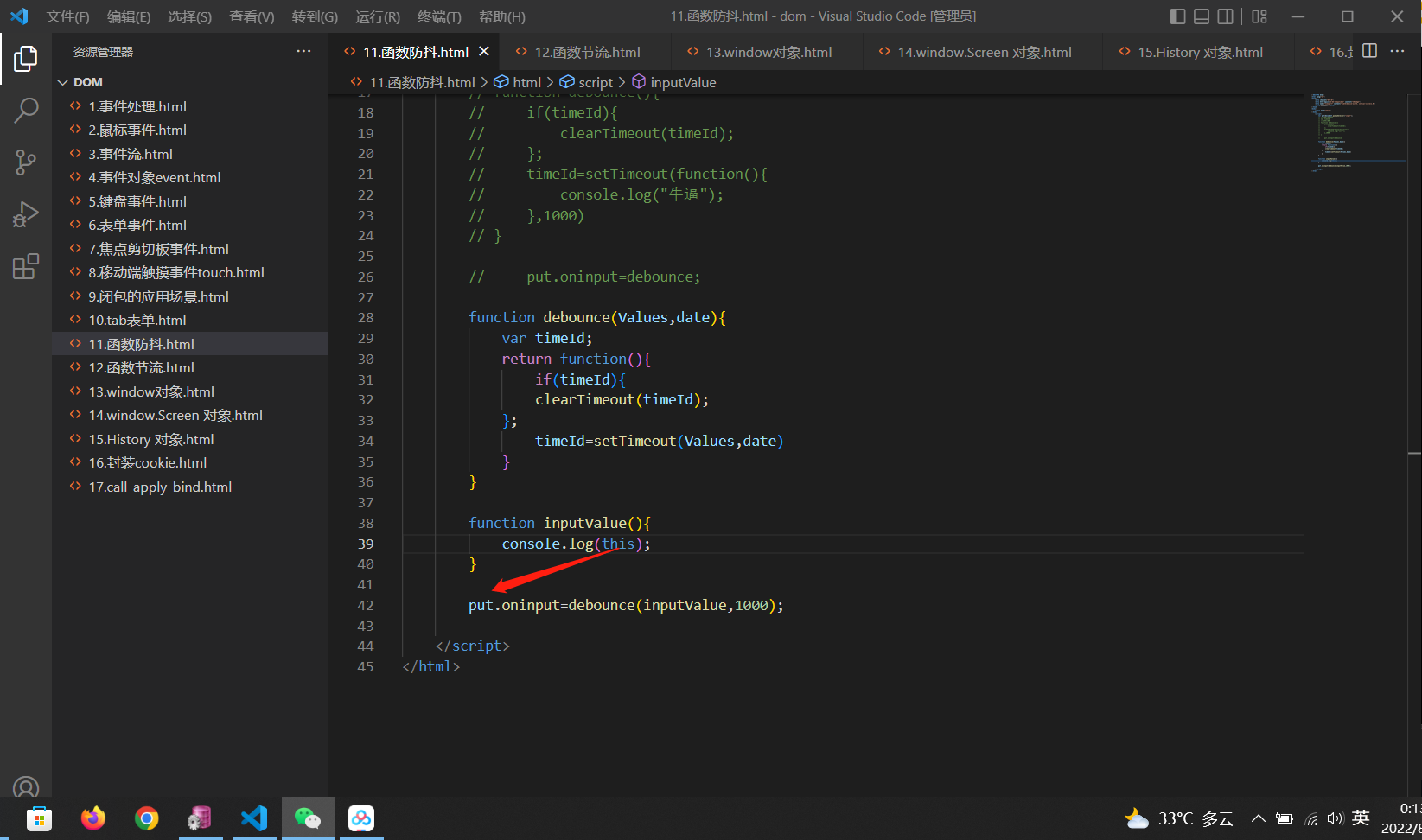Image resolution: width=1422 pixels, height=840 pixels.
Task: Open 2.鼠标事件.html in explorer
Action: [x=190, y=130]
